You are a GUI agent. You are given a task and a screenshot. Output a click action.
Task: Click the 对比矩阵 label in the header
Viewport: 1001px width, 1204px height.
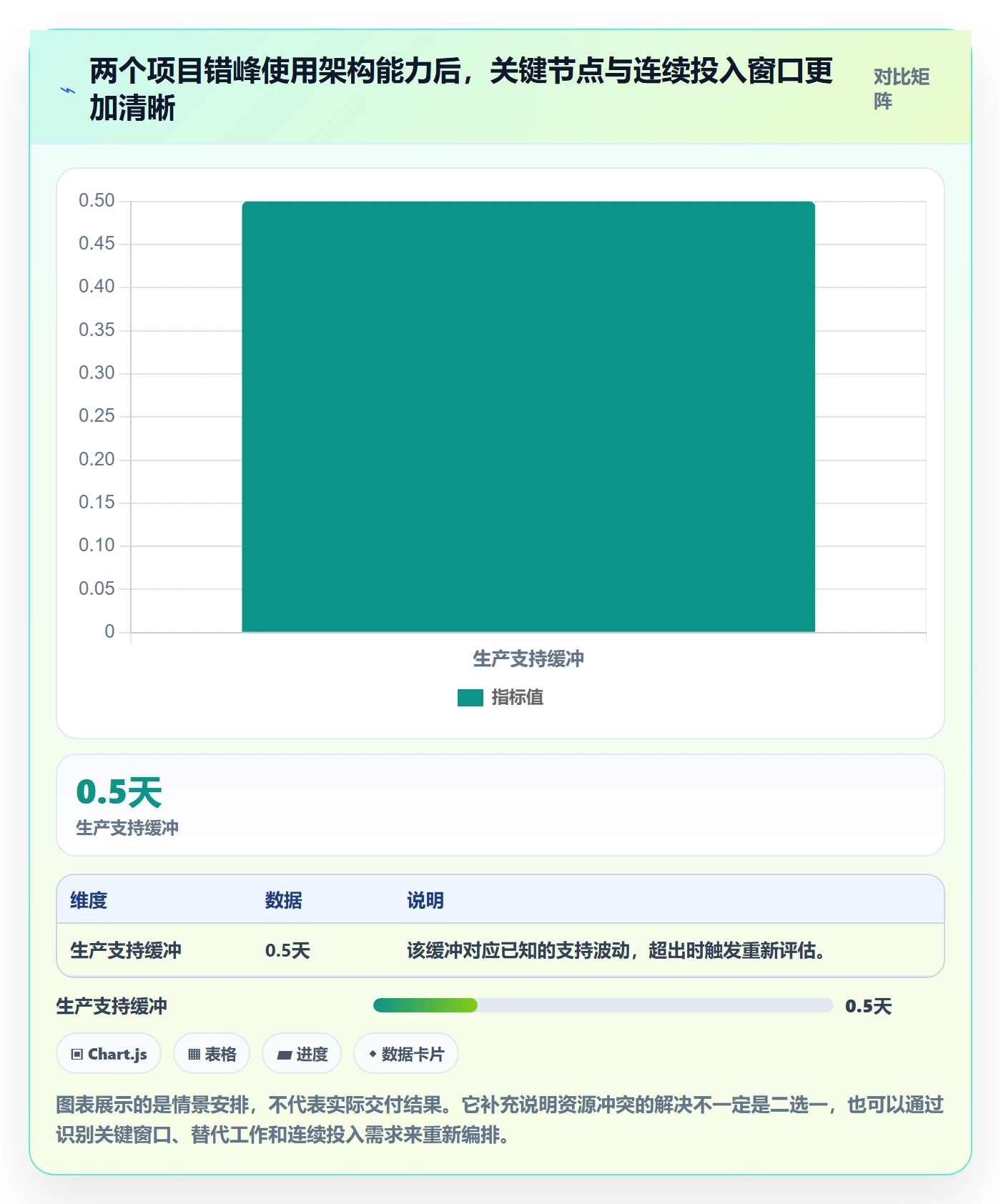click(901, 89)
